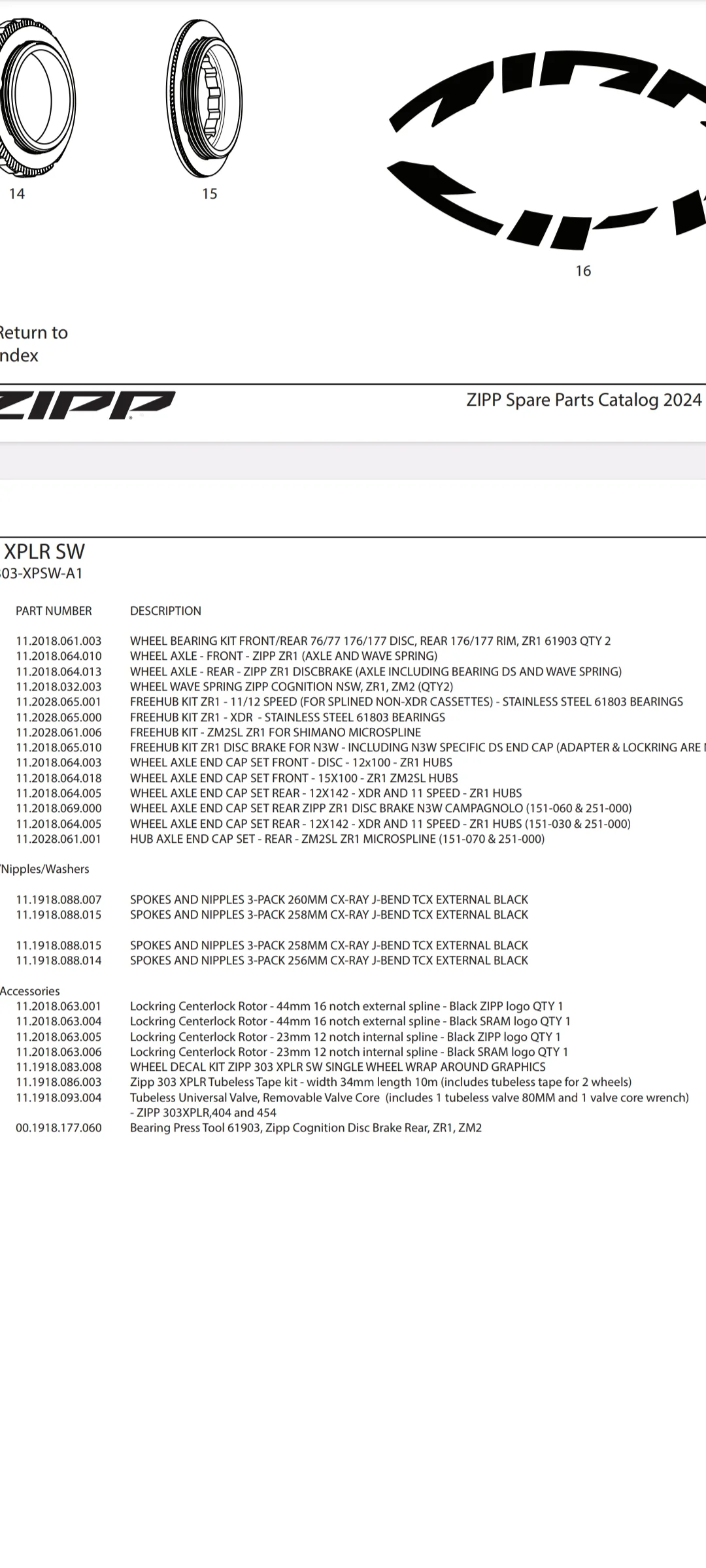The height and width of the screenshot is (1568, 706).
Task: Click 'Bearing Press Tool 61903' description
Action: 306,1128
